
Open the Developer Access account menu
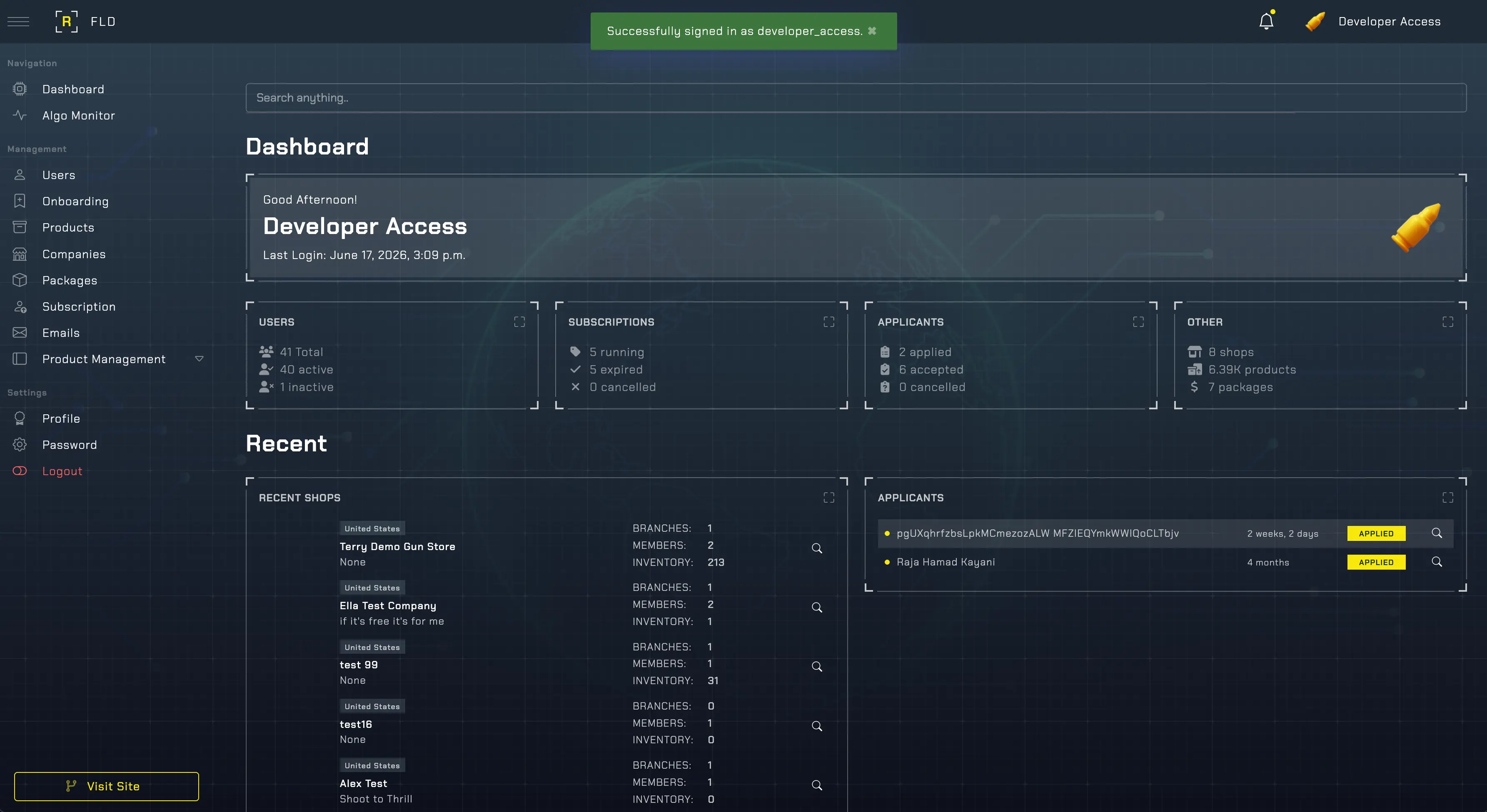[1373, 21]
